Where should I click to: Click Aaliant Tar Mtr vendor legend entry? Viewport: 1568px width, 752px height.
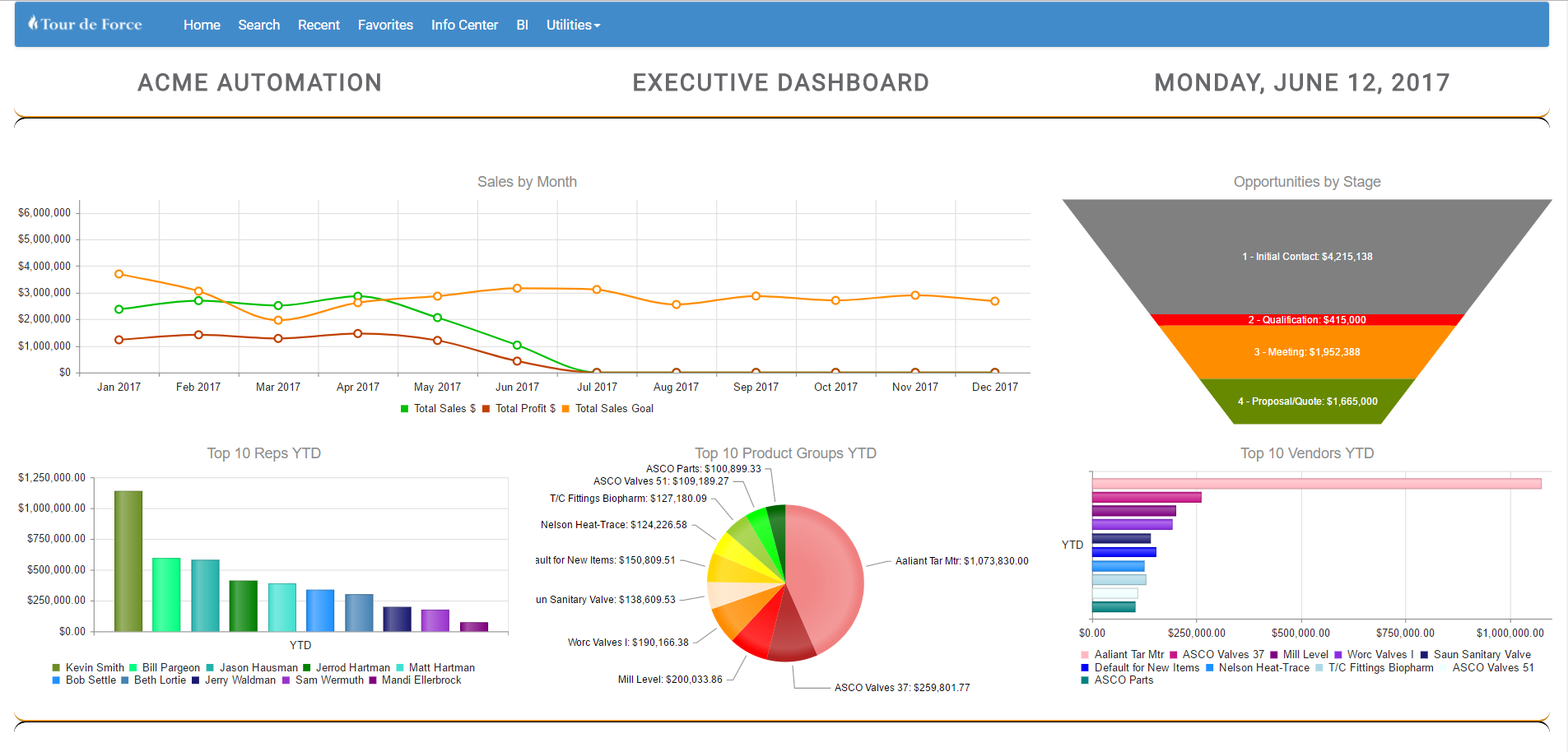1123,655
